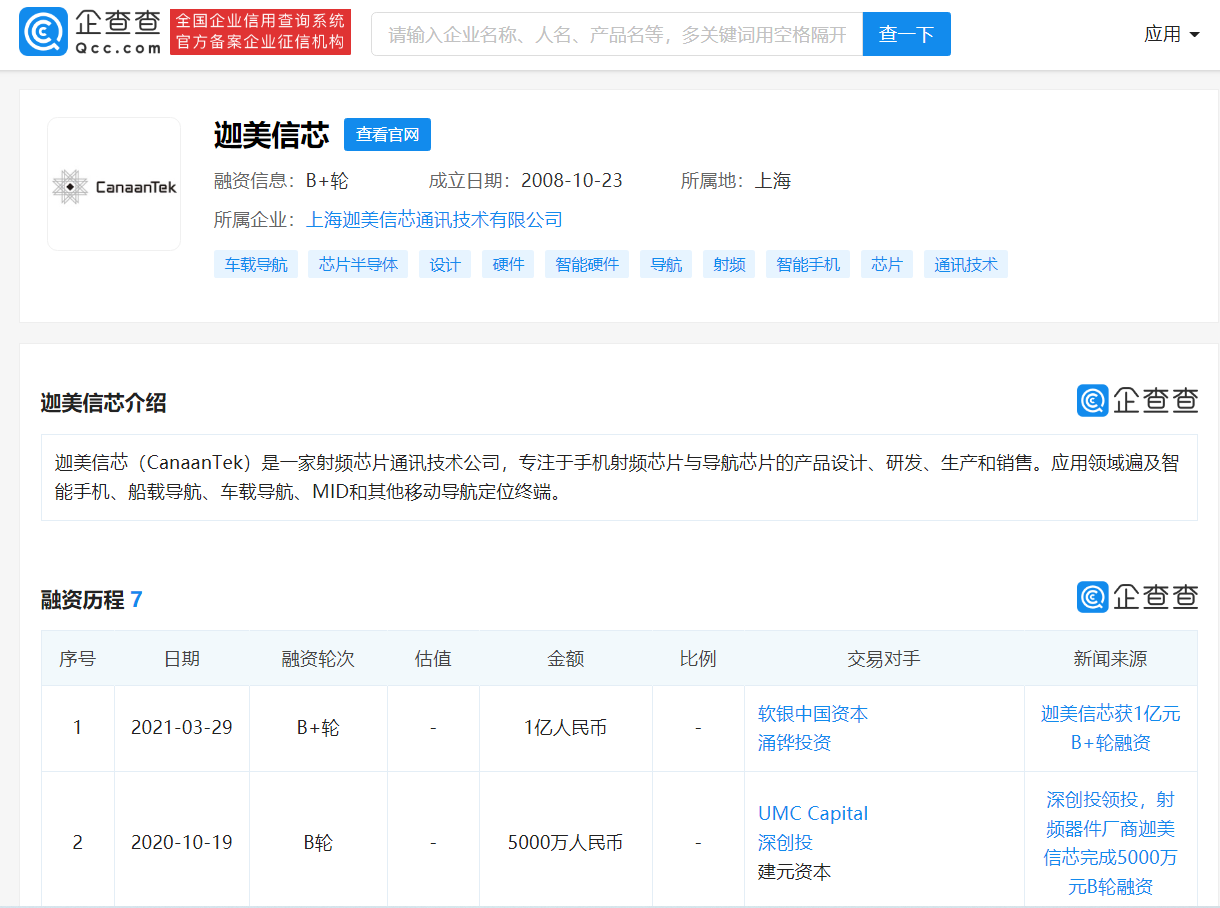Click the CanaanTek company logo thumbnail
This screenshot has width=1220, height=908.
[x=114, y=185]
